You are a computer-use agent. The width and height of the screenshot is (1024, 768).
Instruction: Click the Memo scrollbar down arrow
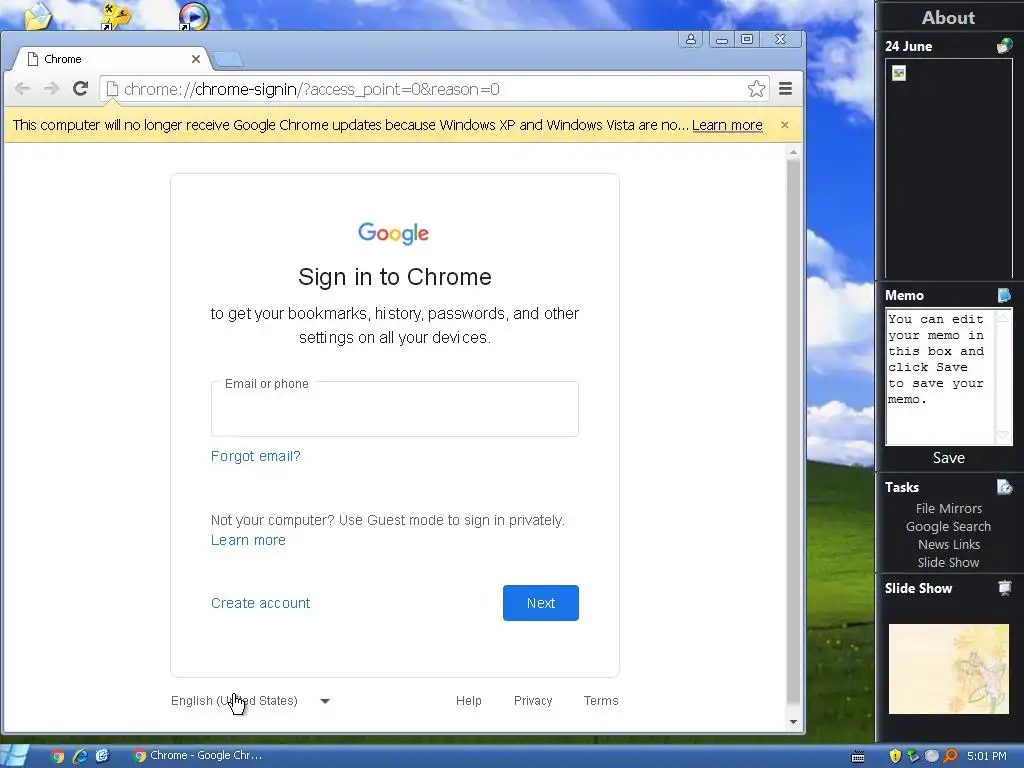[1002, 436]
